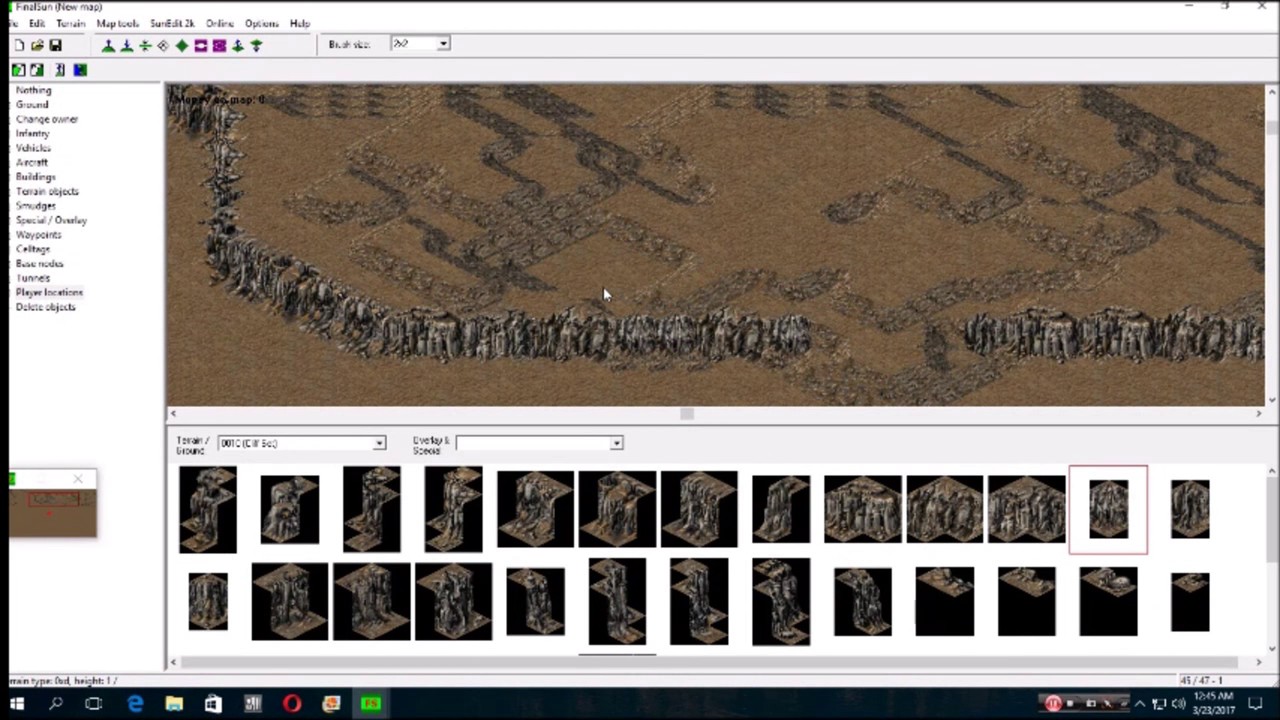Select Infantry in the object list
The image size is (1280, 720).
tap(32, 133)
